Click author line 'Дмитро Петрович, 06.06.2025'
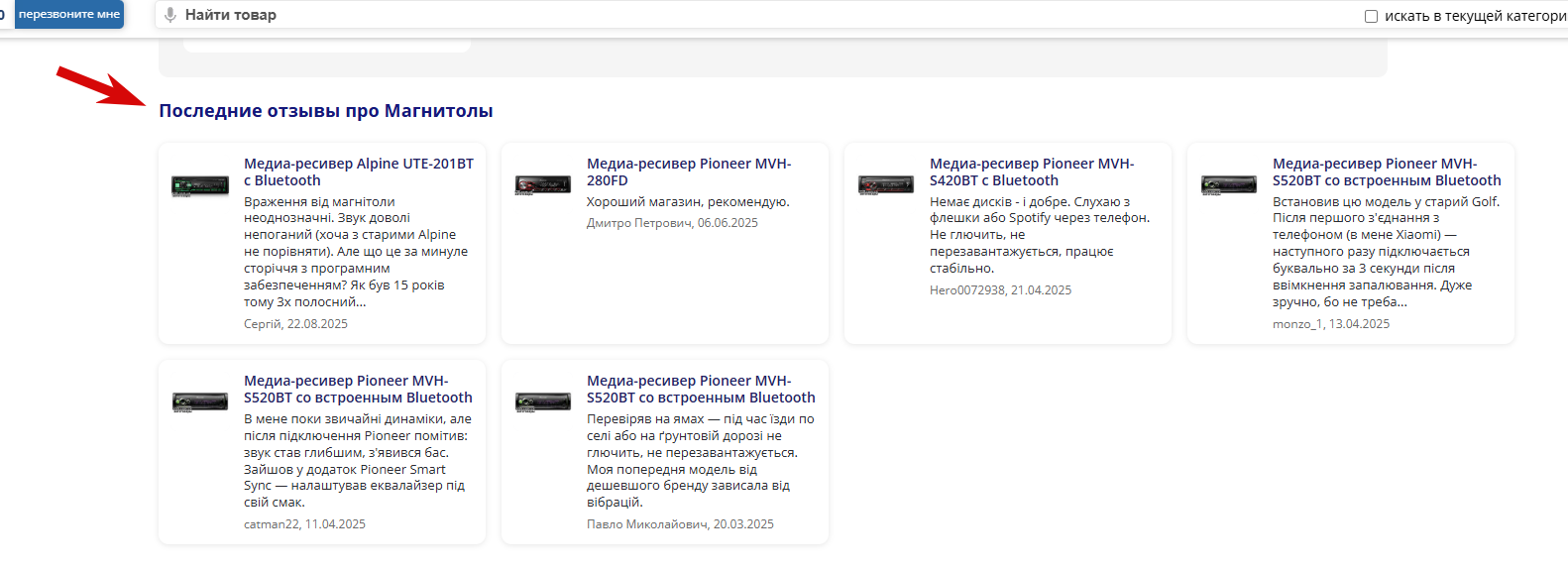The width and height of the screenshot is (1568, 571). point(672,223)
